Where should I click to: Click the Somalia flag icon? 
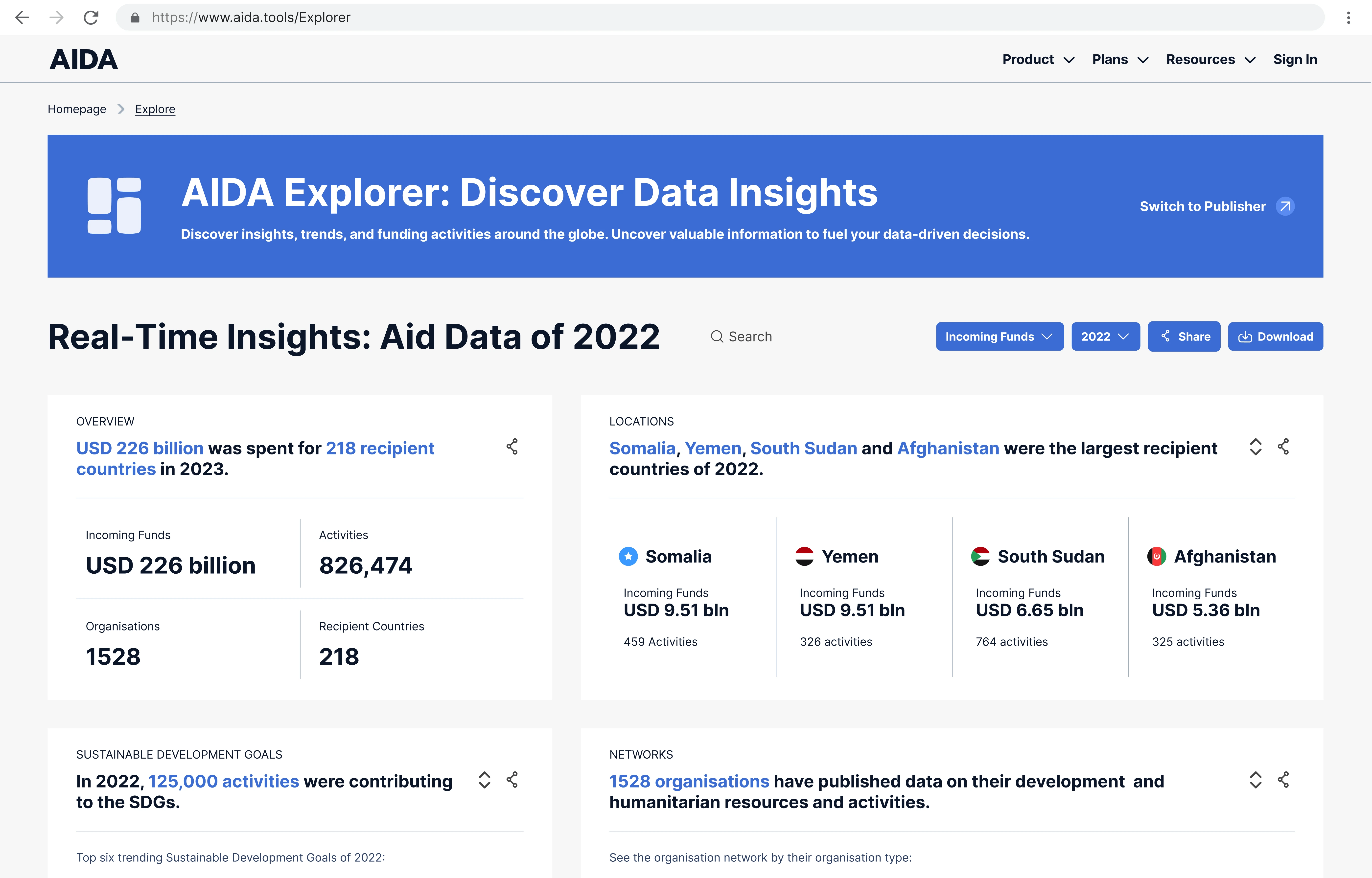tap(628, 557)
